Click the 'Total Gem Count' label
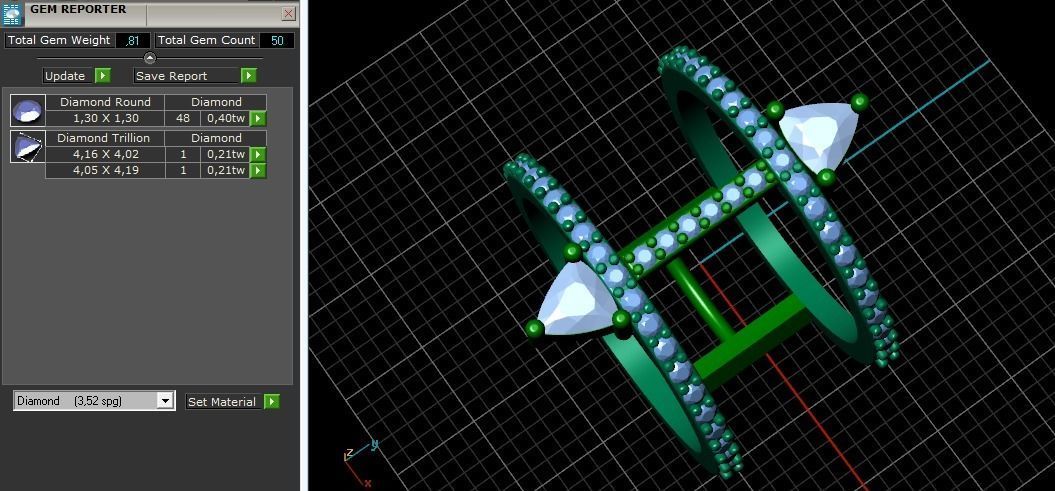 click(x=206, y=40)
